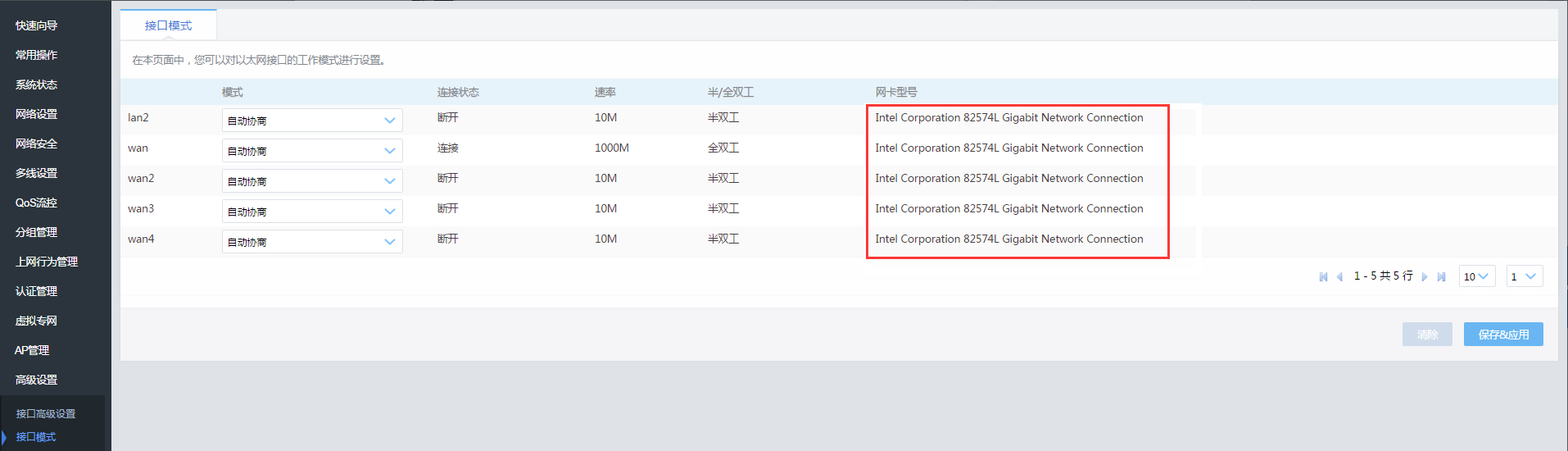
Task: Change rows per page dropdown
Action: [x=1476, y=276]
